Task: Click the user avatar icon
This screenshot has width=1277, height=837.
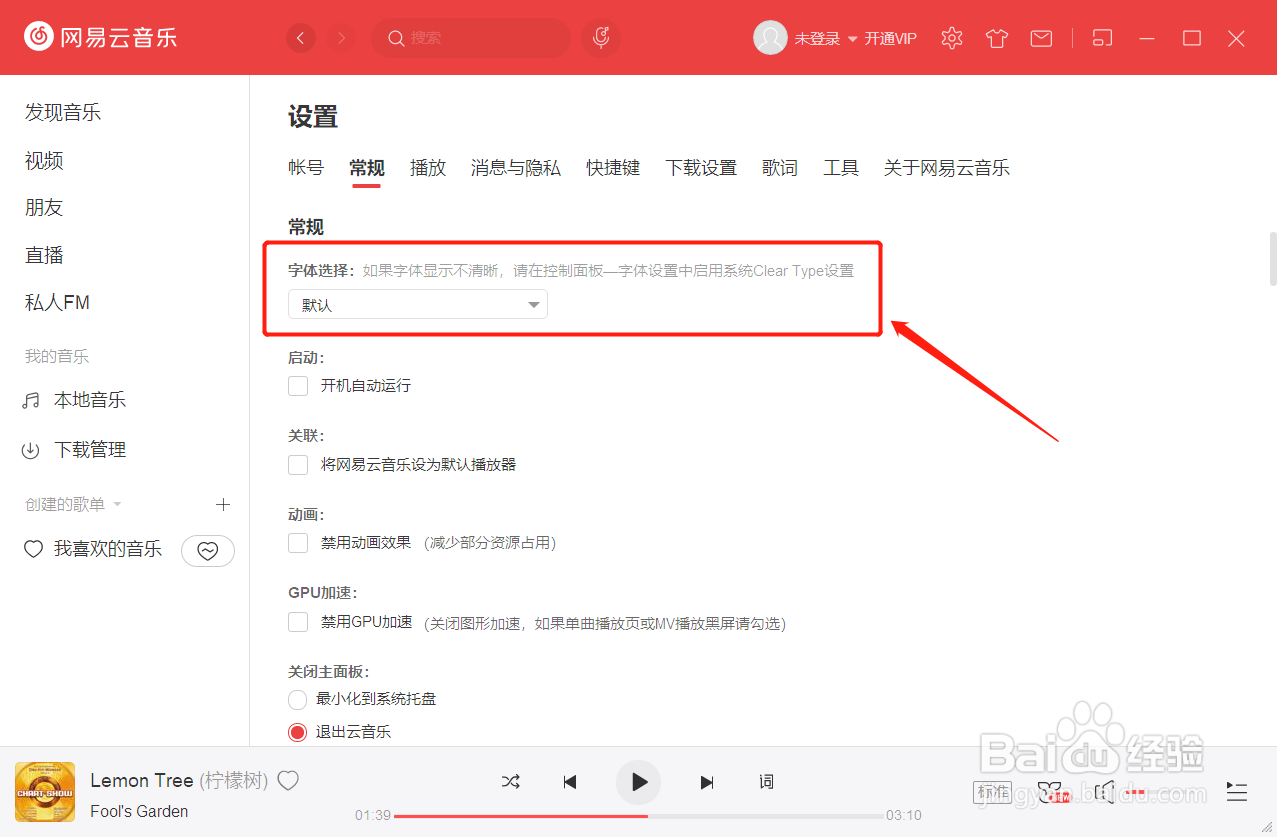Action: pyautogui.click(x=770, y=38)
